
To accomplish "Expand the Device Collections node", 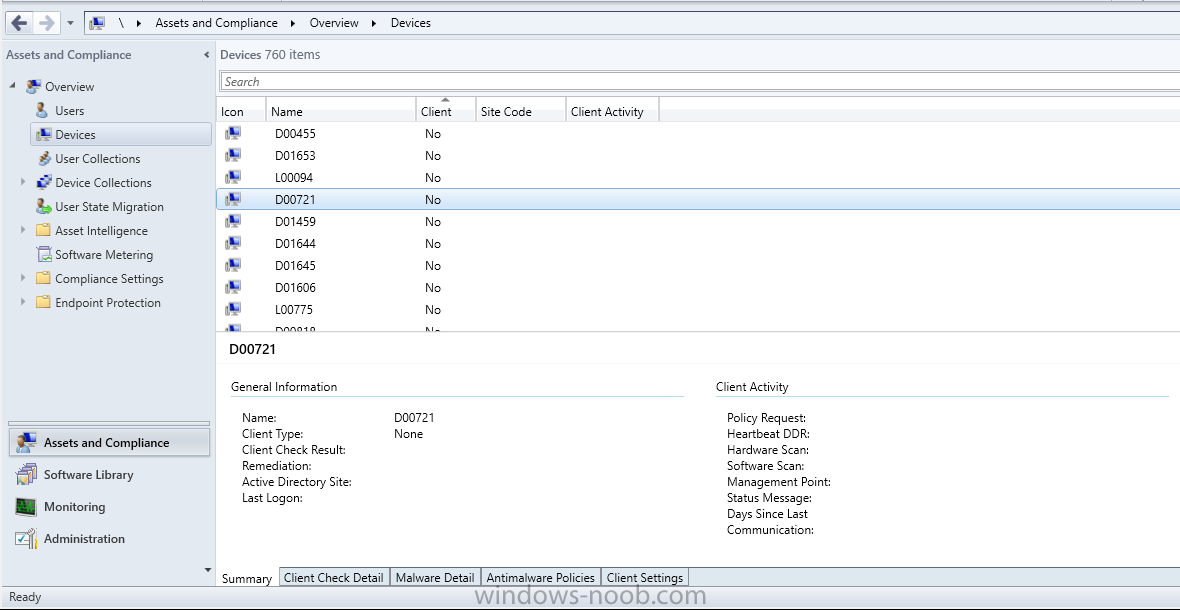I will (x=23, y=182).
